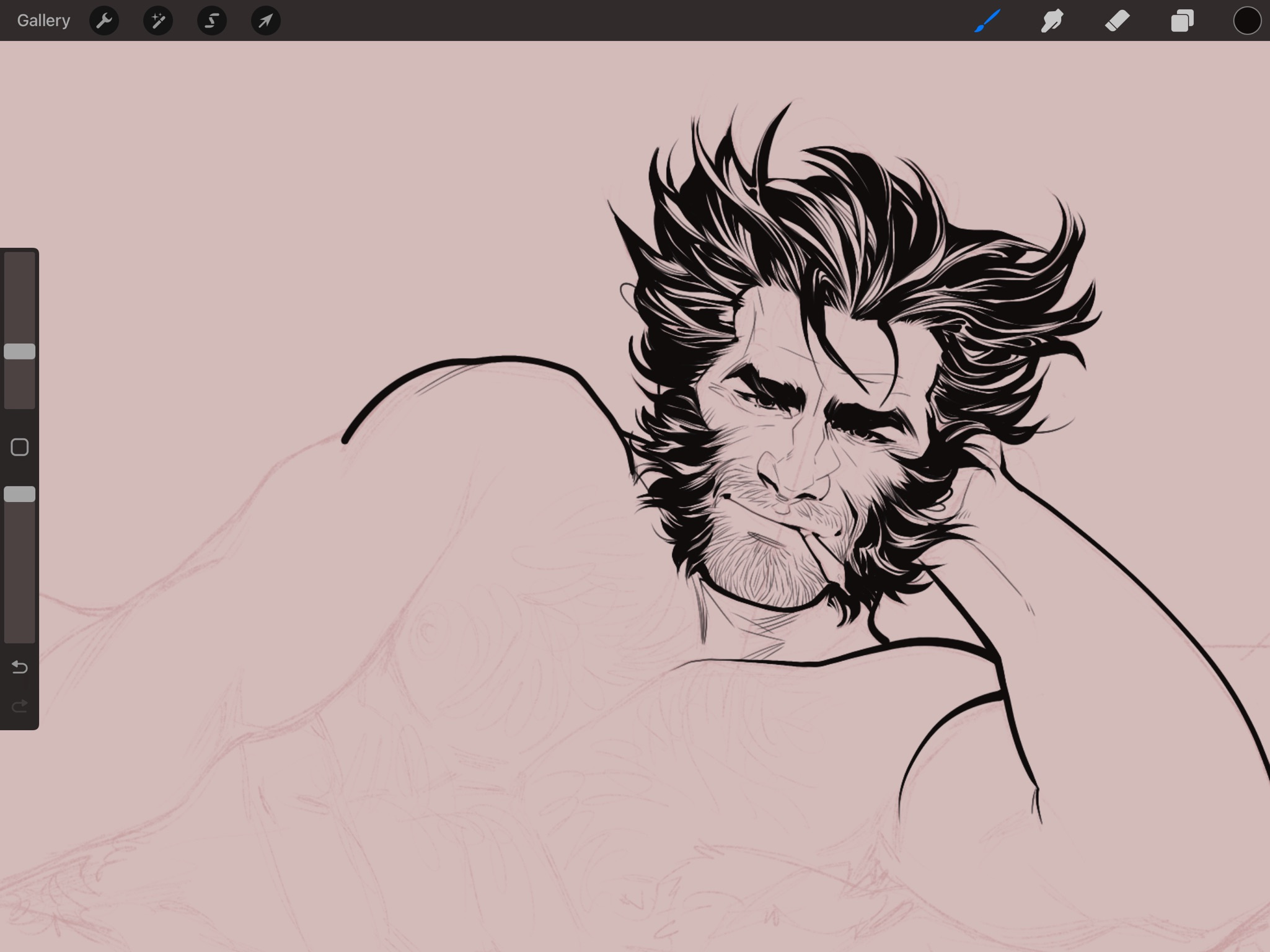This screenshot has width=1270, height=952.
Task: Select the Smudge tool
Action: click(x=1052, y=20)
